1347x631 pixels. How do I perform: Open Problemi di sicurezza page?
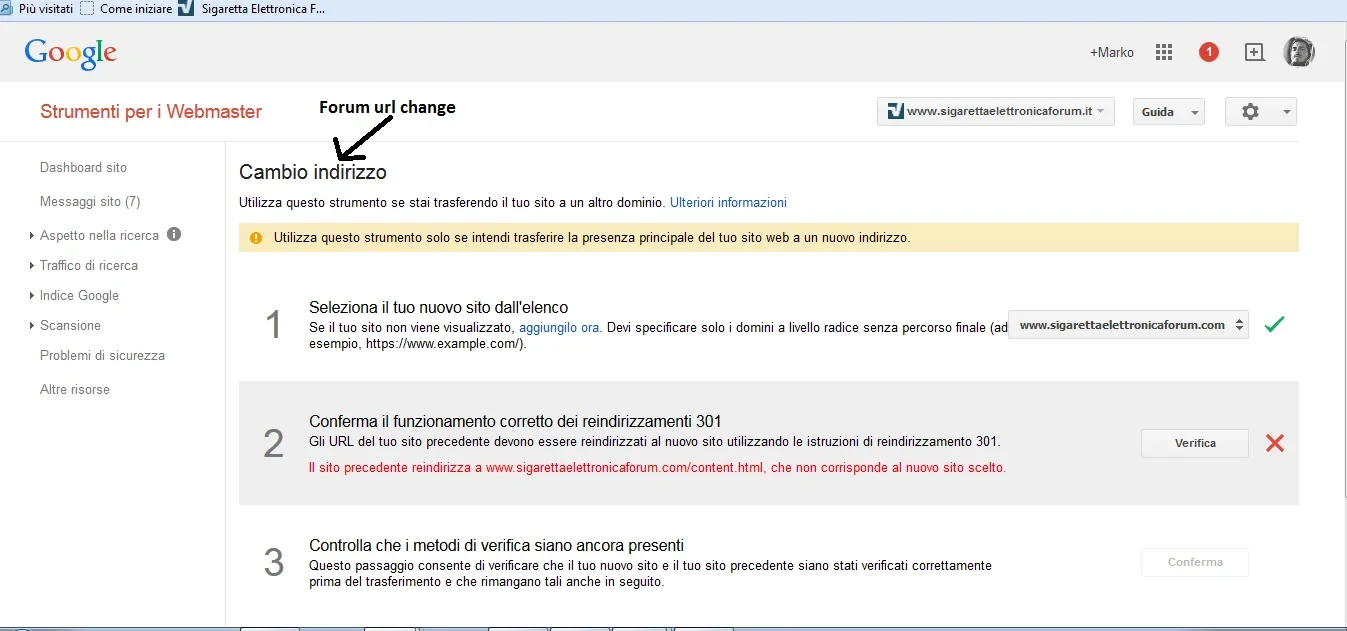pyautogui.click(x=102, y=356)
